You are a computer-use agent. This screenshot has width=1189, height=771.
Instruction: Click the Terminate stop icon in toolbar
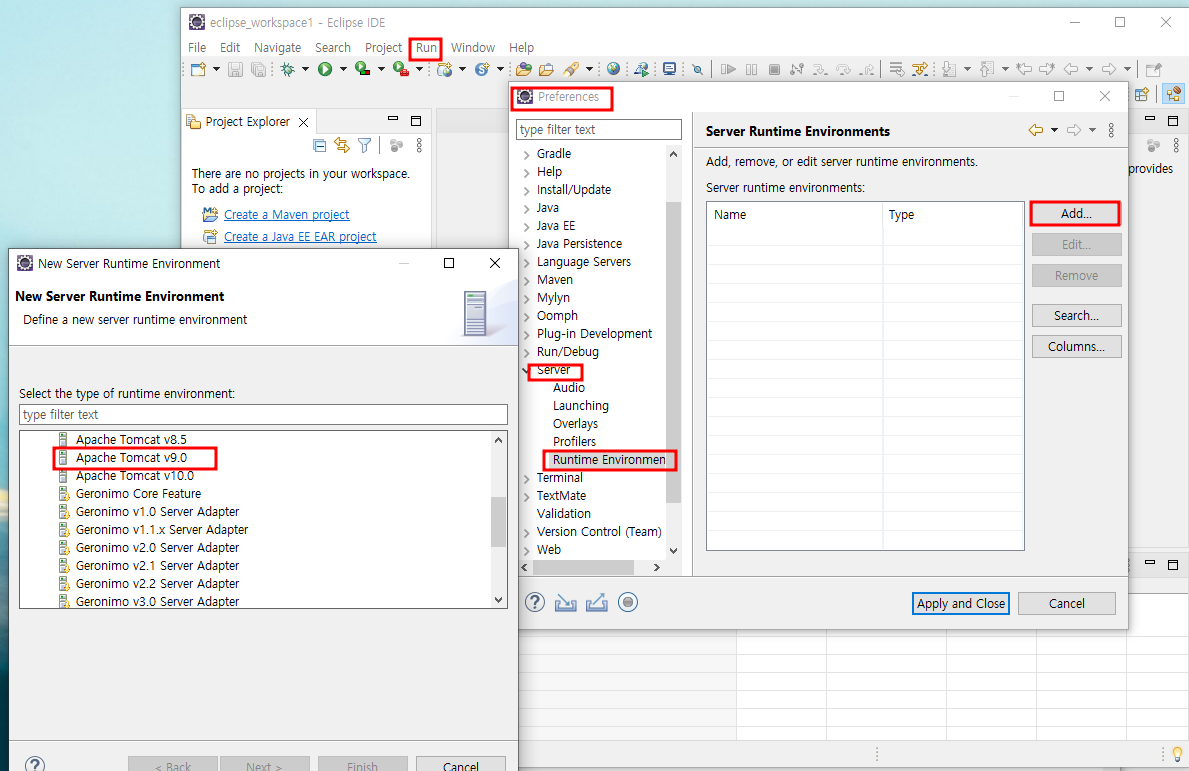click(x=774, y=70)
